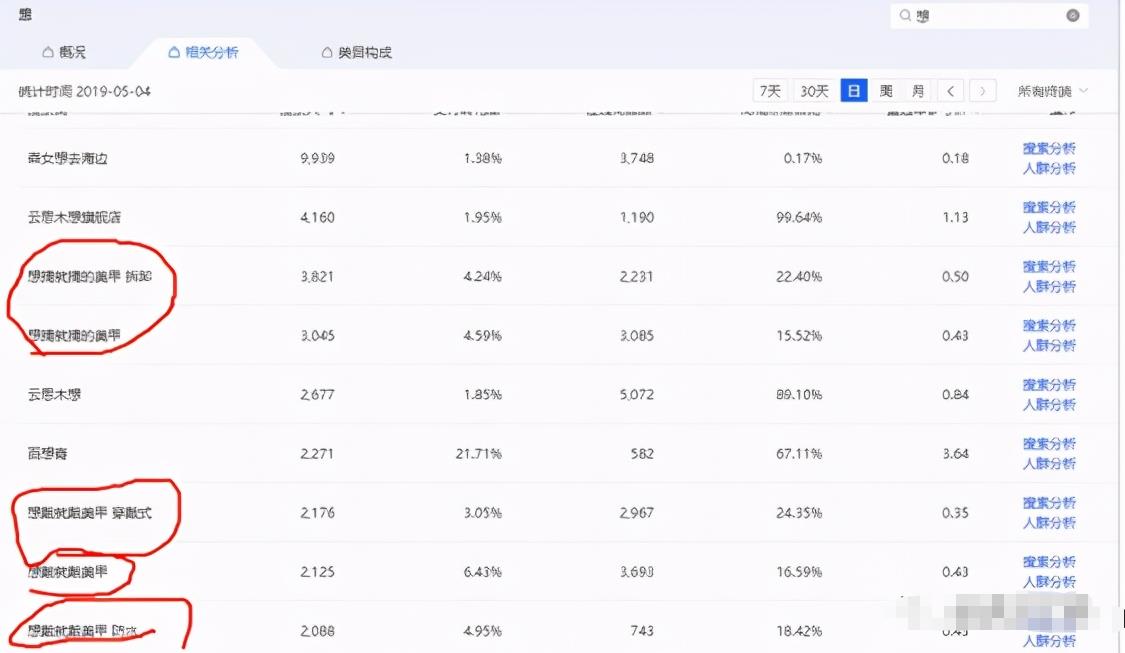This screenshot has width=1125, height=653.
Task: Open 人群分析 for the 4,160 row
Action: [x=1049, y=227]
